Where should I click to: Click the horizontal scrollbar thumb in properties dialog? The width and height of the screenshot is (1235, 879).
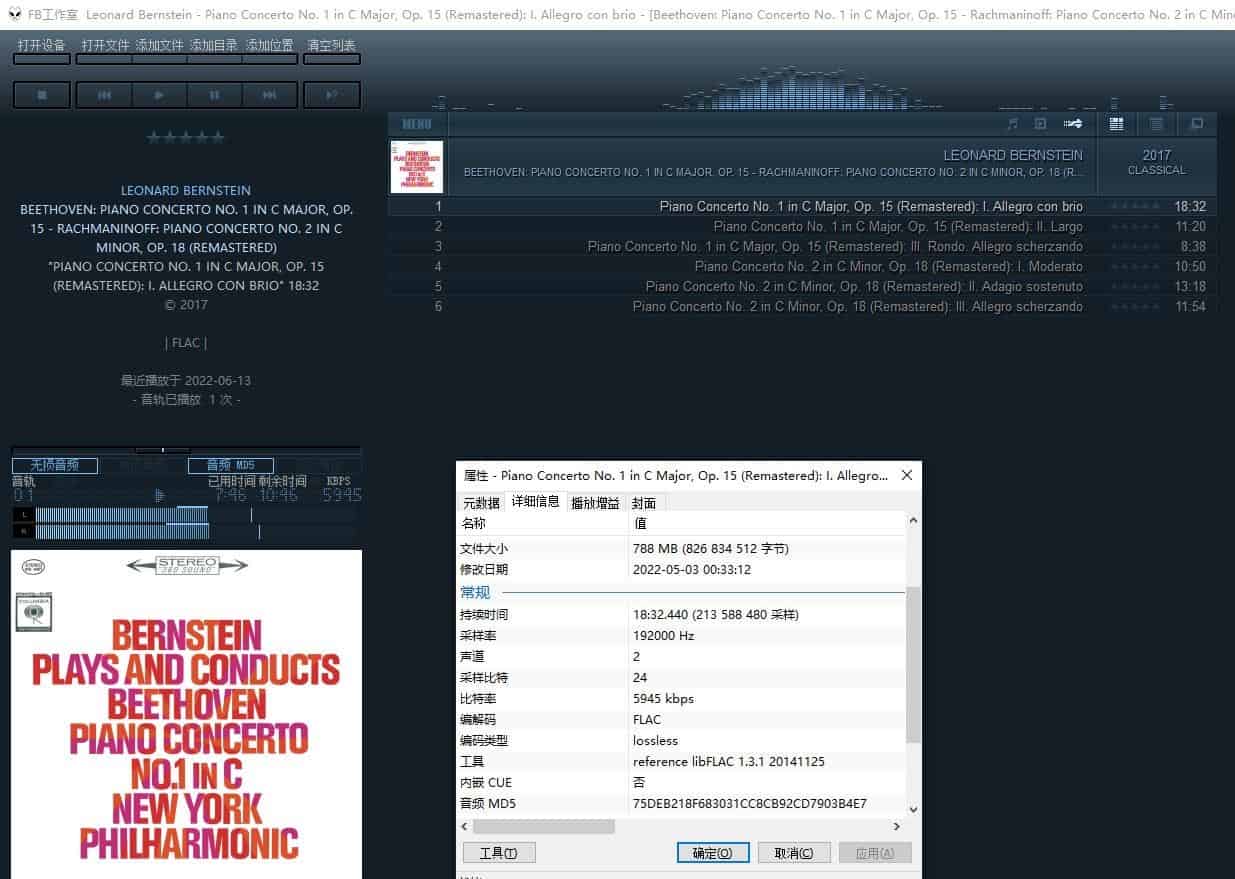[544, 827]
